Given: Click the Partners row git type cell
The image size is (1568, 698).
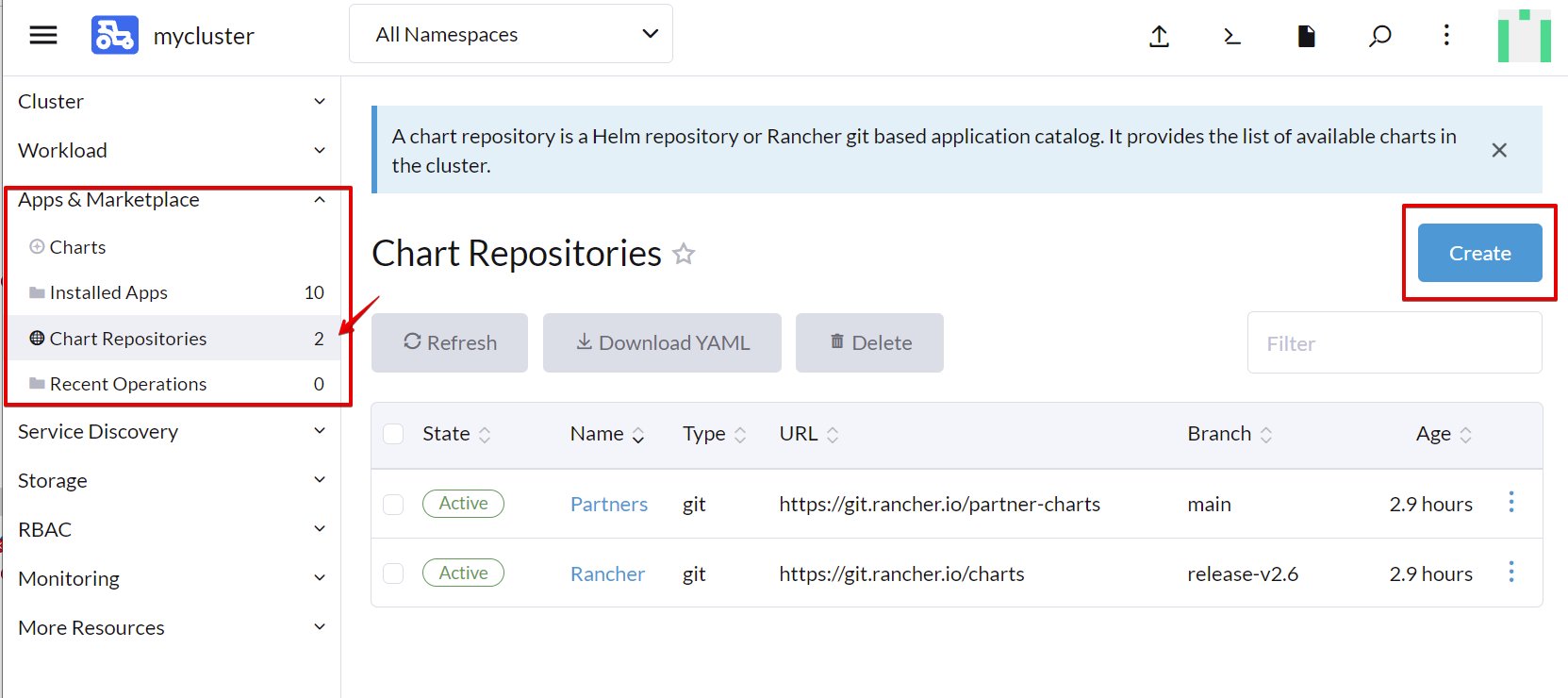Looking at the screenshot, I should pyautogui.click(x=694, y=505).
